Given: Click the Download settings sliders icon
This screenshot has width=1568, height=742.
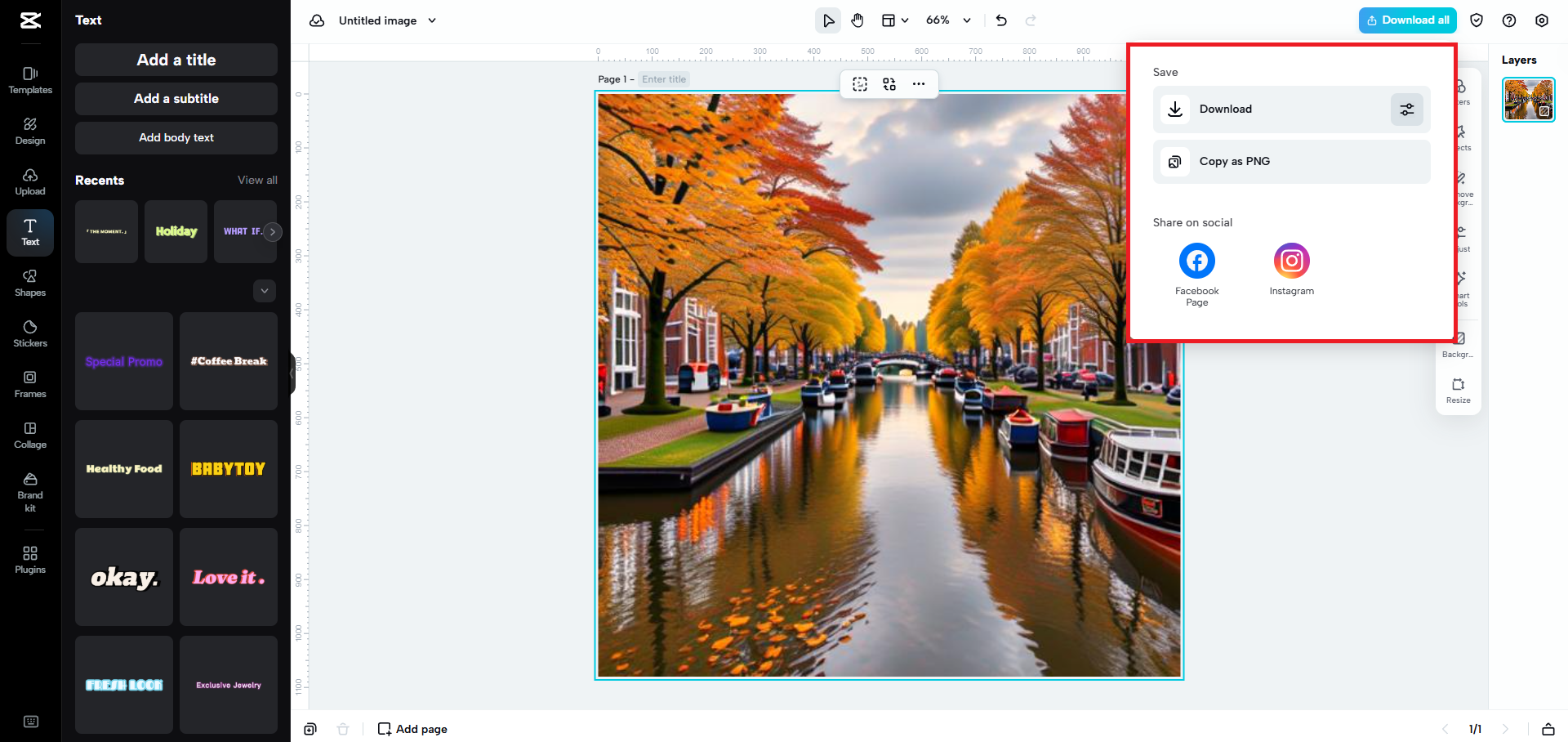Looking at the screenshot, I should (x=1406, y=110).
